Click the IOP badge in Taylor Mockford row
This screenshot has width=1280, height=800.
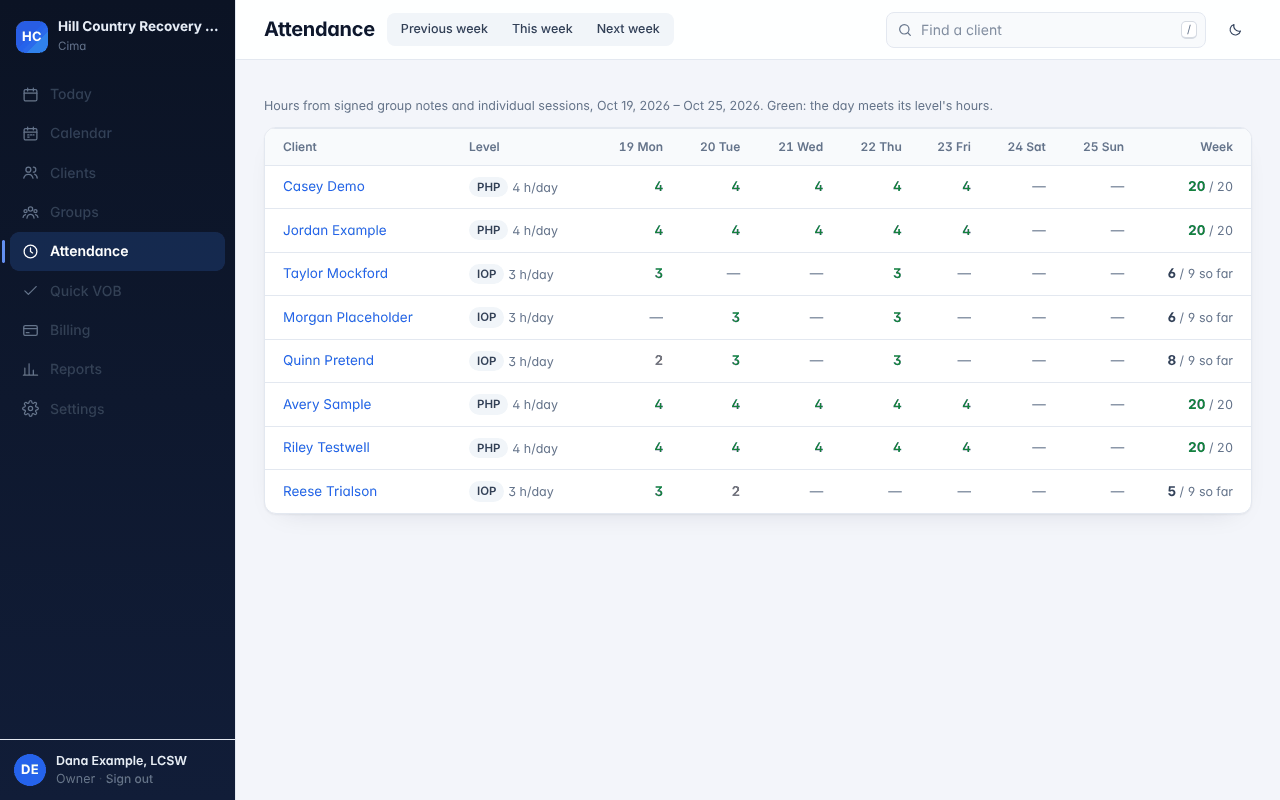tap(486, 274)
